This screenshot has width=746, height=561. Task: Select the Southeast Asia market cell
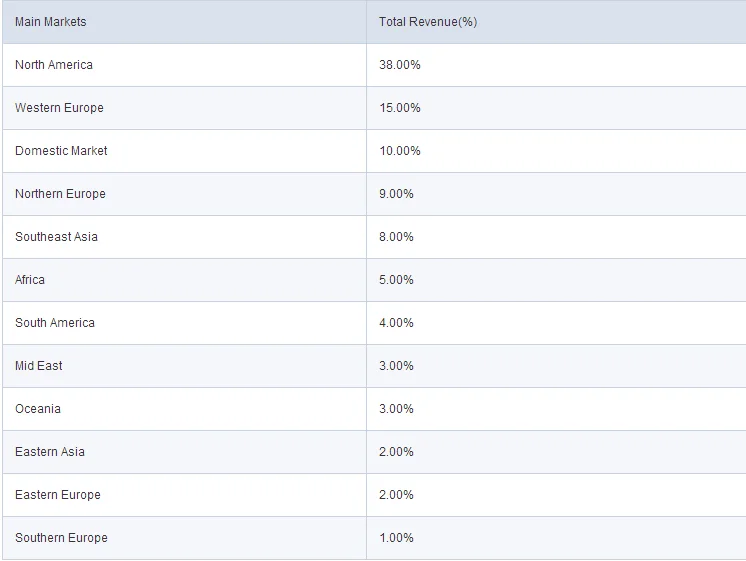pyautogui.click(x=56, y=237)
